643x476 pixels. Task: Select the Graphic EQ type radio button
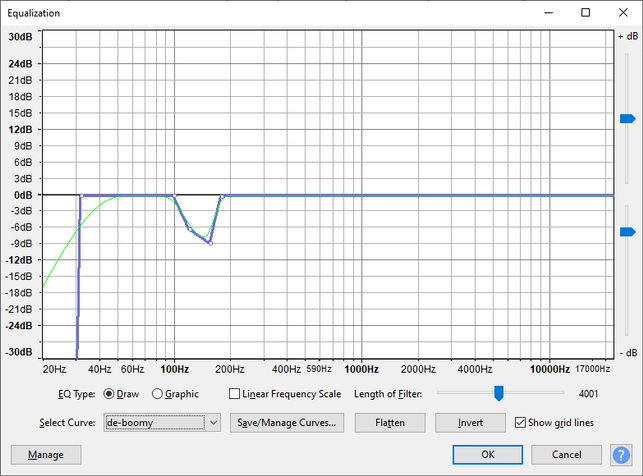(157, 394)
